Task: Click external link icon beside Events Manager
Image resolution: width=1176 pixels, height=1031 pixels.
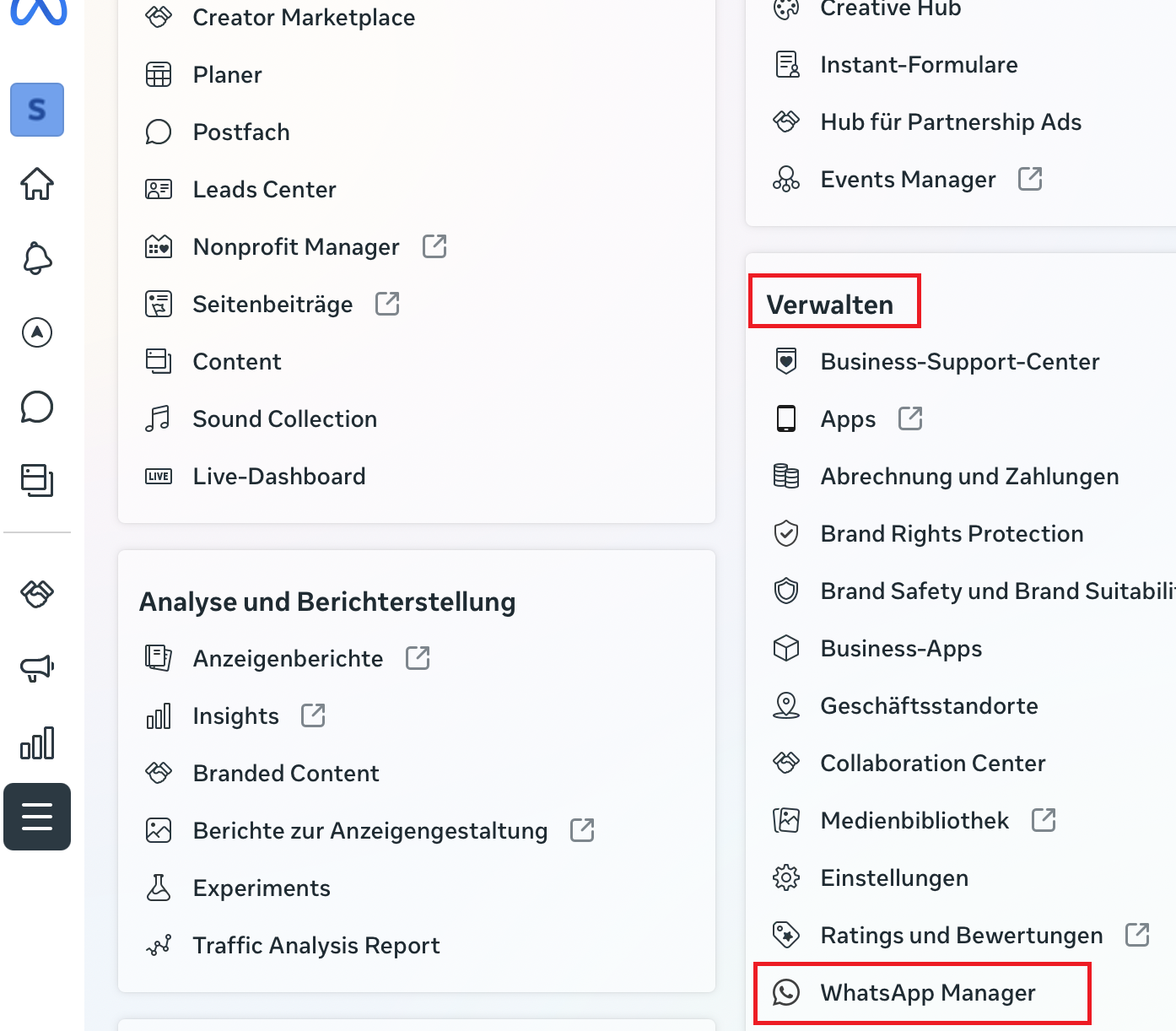Action: [1030, 179]
